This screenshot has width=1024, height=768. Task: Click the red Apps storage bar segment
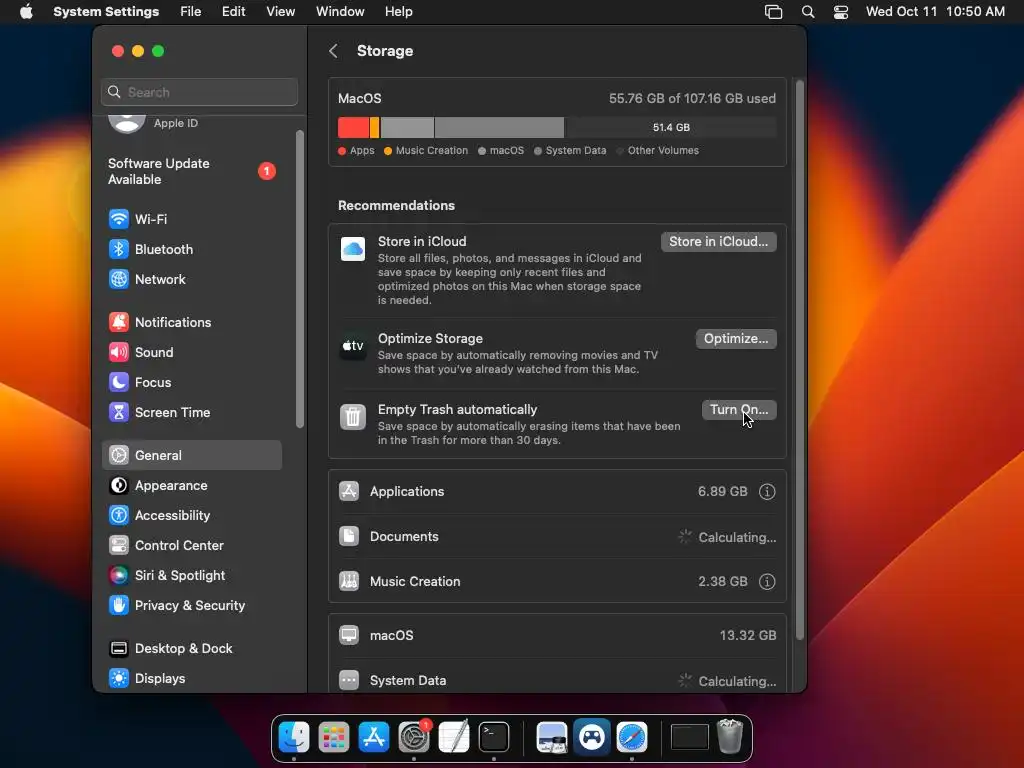coord(353,127)
